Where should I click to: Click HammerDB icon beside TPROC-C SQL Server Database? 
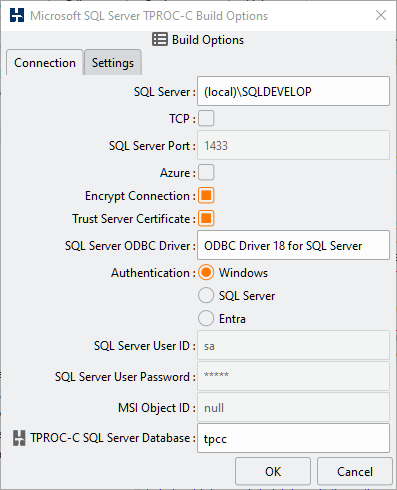(x=19, y=438)
